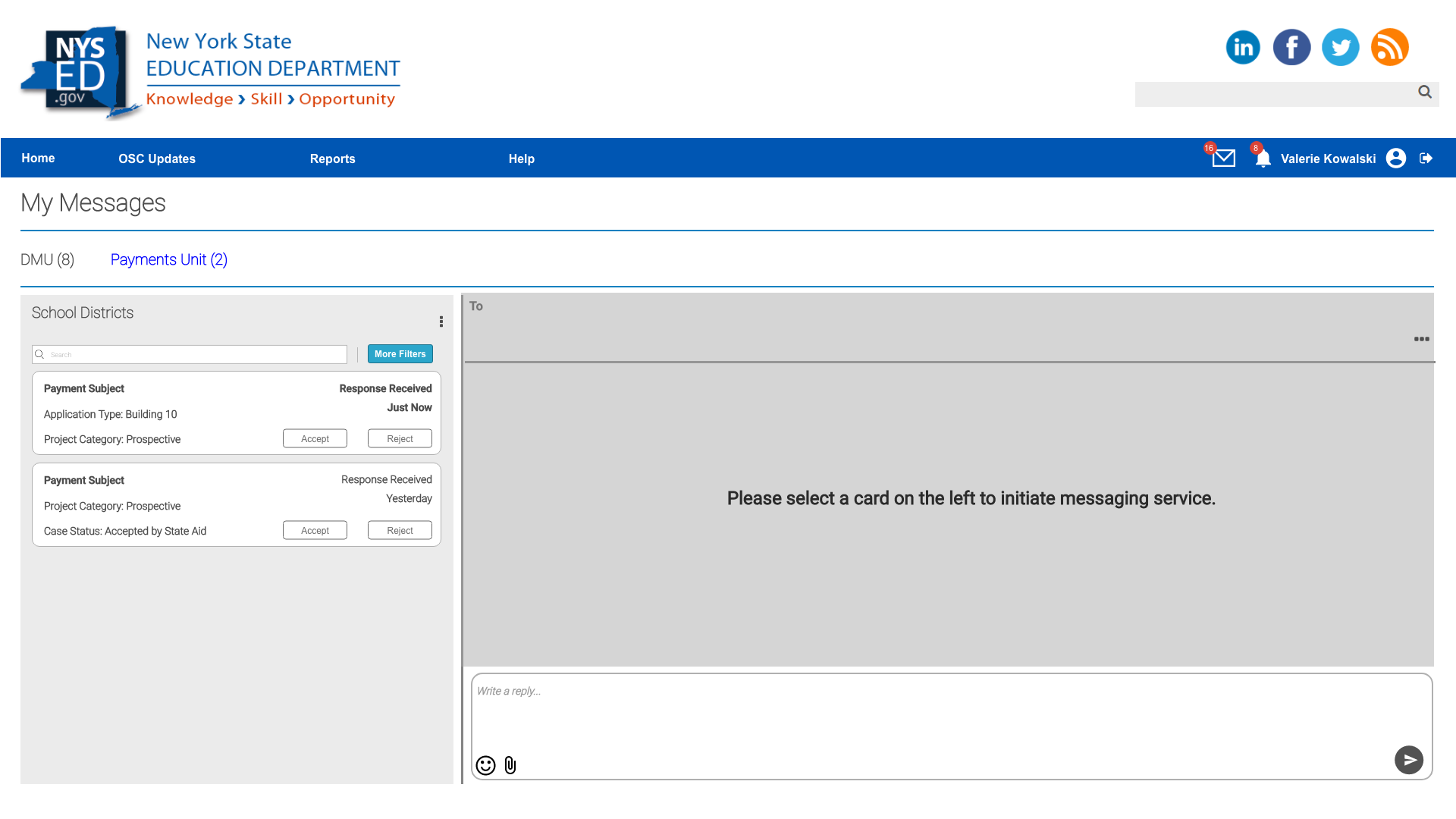The image size is (1456, 819).
Task: Click the logout arrow icon
Action: 1426,158
